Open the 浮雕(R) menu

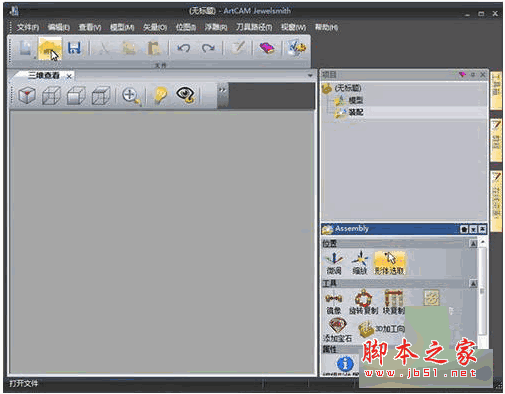216,27
